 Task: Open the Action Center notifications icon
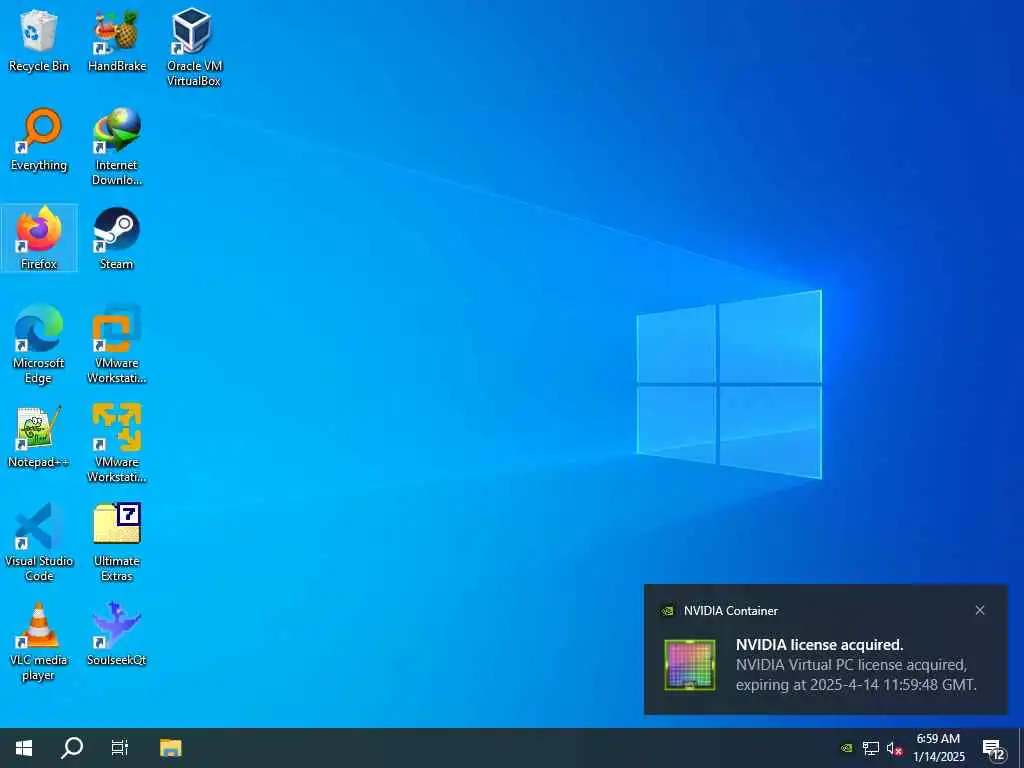pyautogui.click(x=993, y=748)
